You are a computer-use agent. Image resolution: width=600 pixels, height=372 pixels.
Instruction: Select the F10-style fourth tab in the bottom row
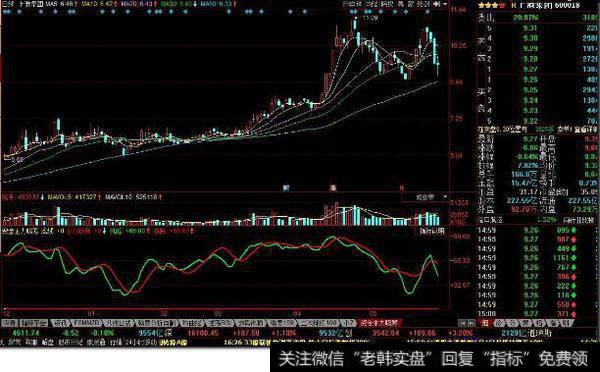point(86,323)
